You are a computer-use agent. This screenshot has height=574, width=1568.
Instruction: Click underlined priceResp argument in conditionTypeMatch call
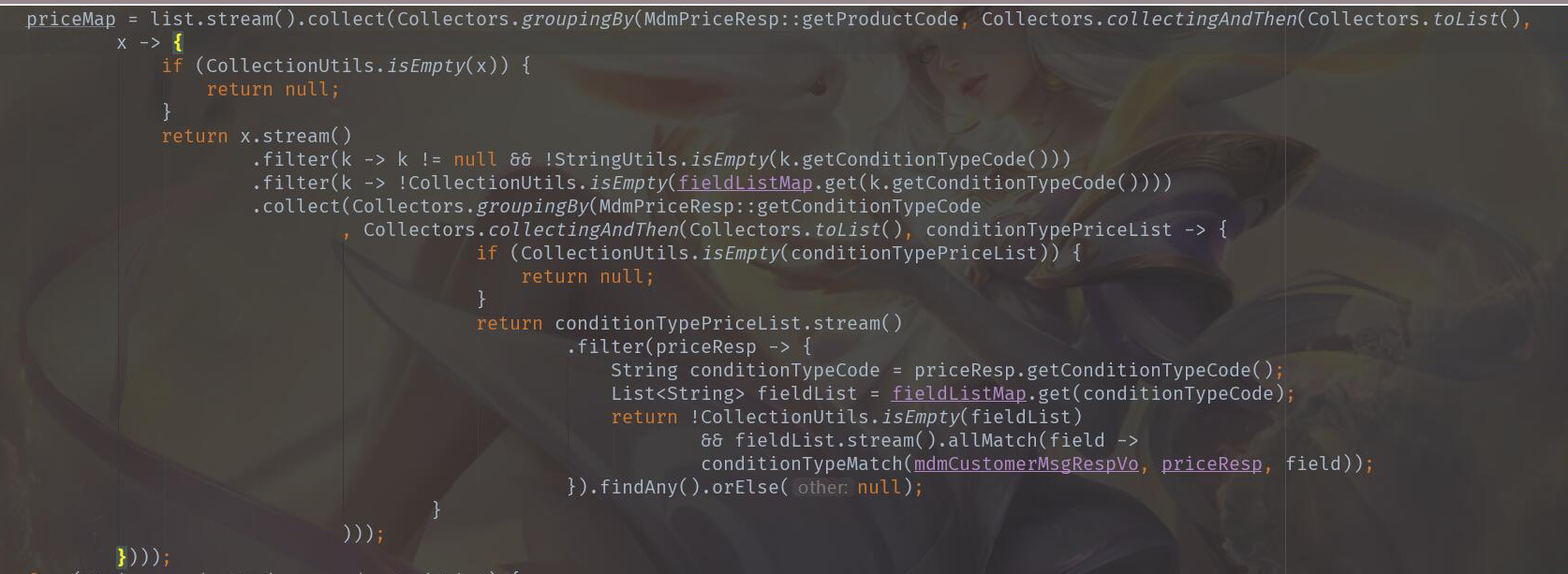[x=1212, y=464]
